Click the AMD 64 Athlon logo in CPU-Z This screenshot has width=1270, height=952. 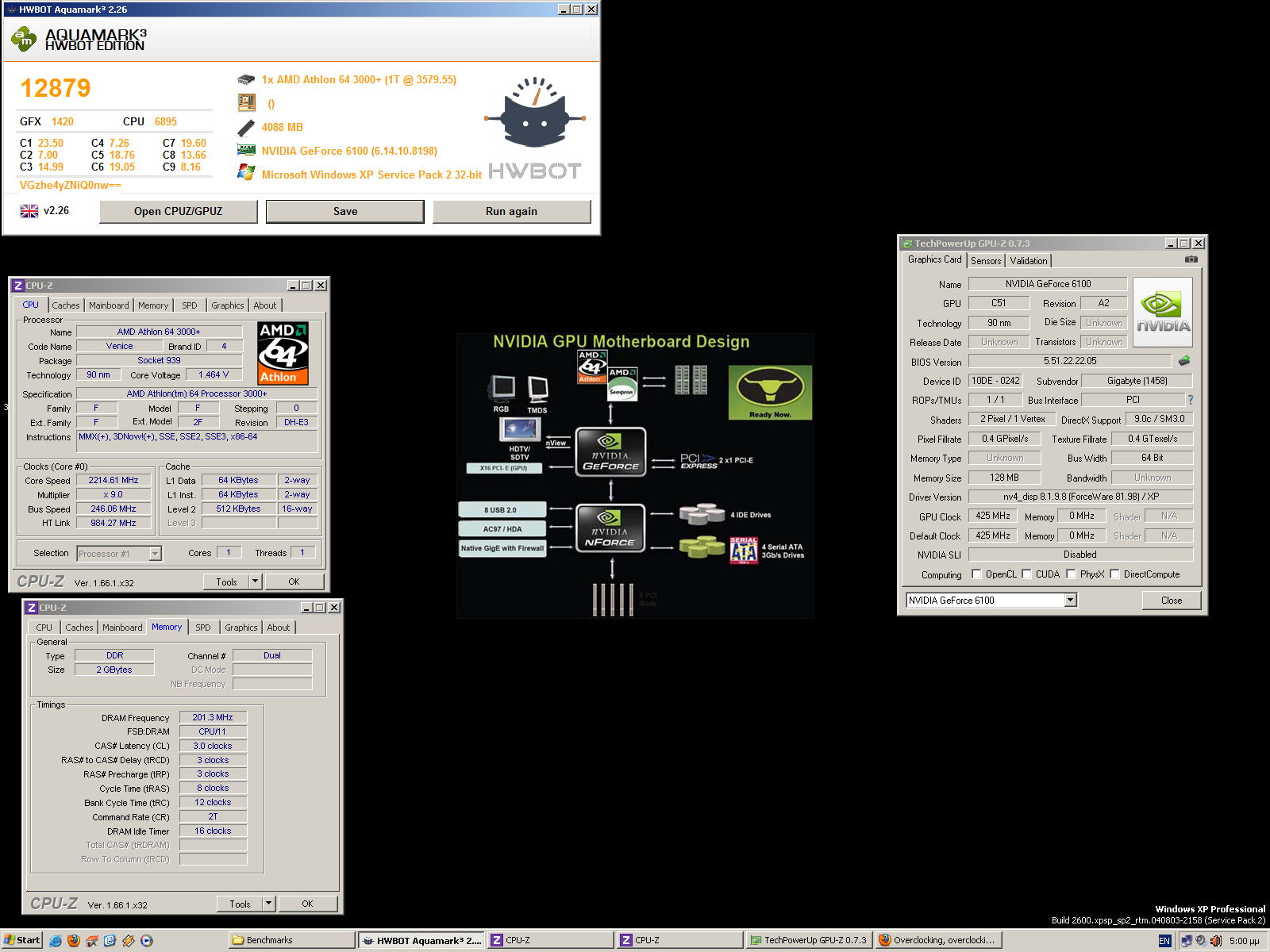pos(283,353)
